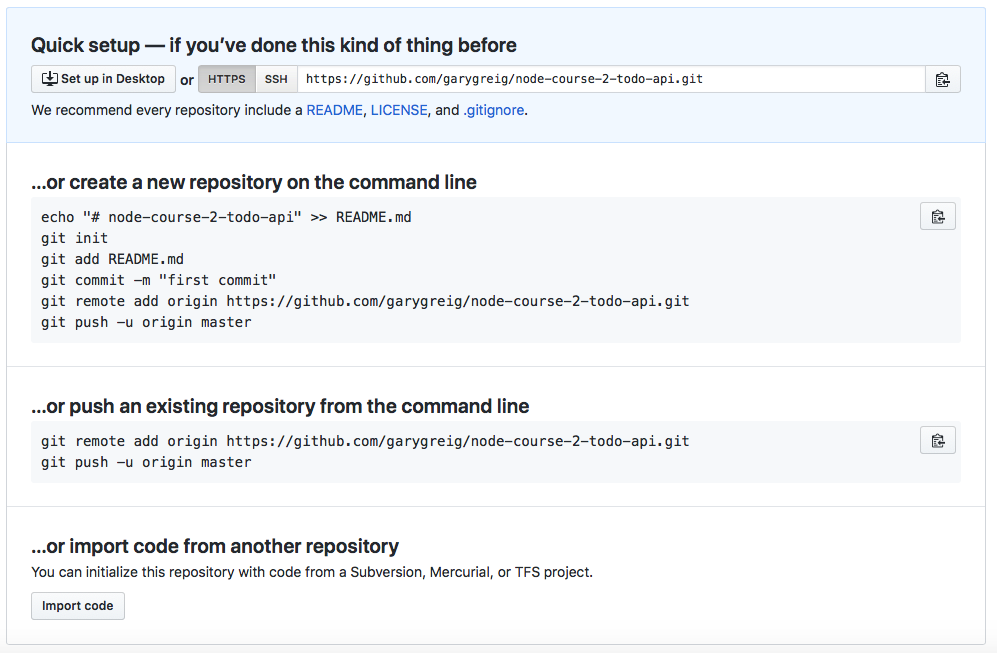This screenshot has width=997, height=653.
Task: Click git push line in push existing section
Action: (x=146, y=462)
